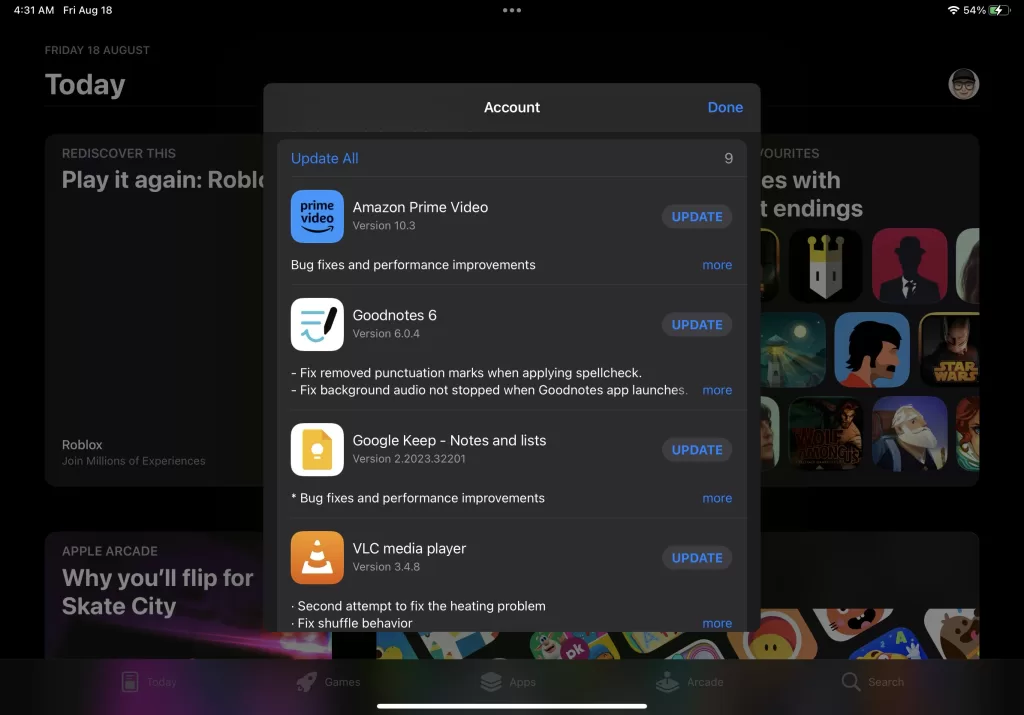Tap the red silhouette man game icon
The height and width of the screenshot is (715, 1024).
pyautogui.click(x=909, y=265)
